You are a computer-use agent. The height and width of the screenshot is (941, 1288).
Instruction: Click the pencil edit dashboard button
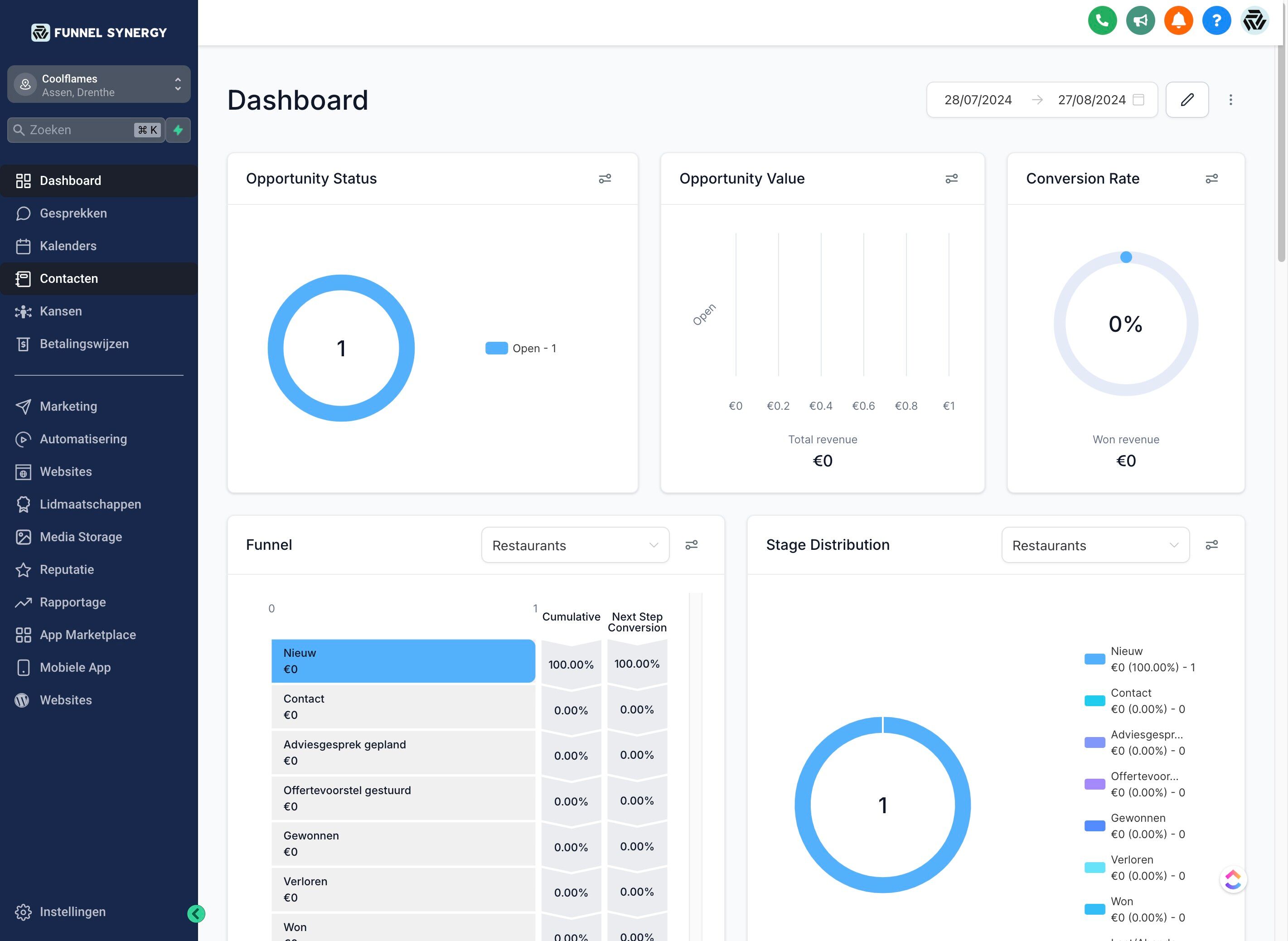pyautogui.click(x=1186, y=100)
